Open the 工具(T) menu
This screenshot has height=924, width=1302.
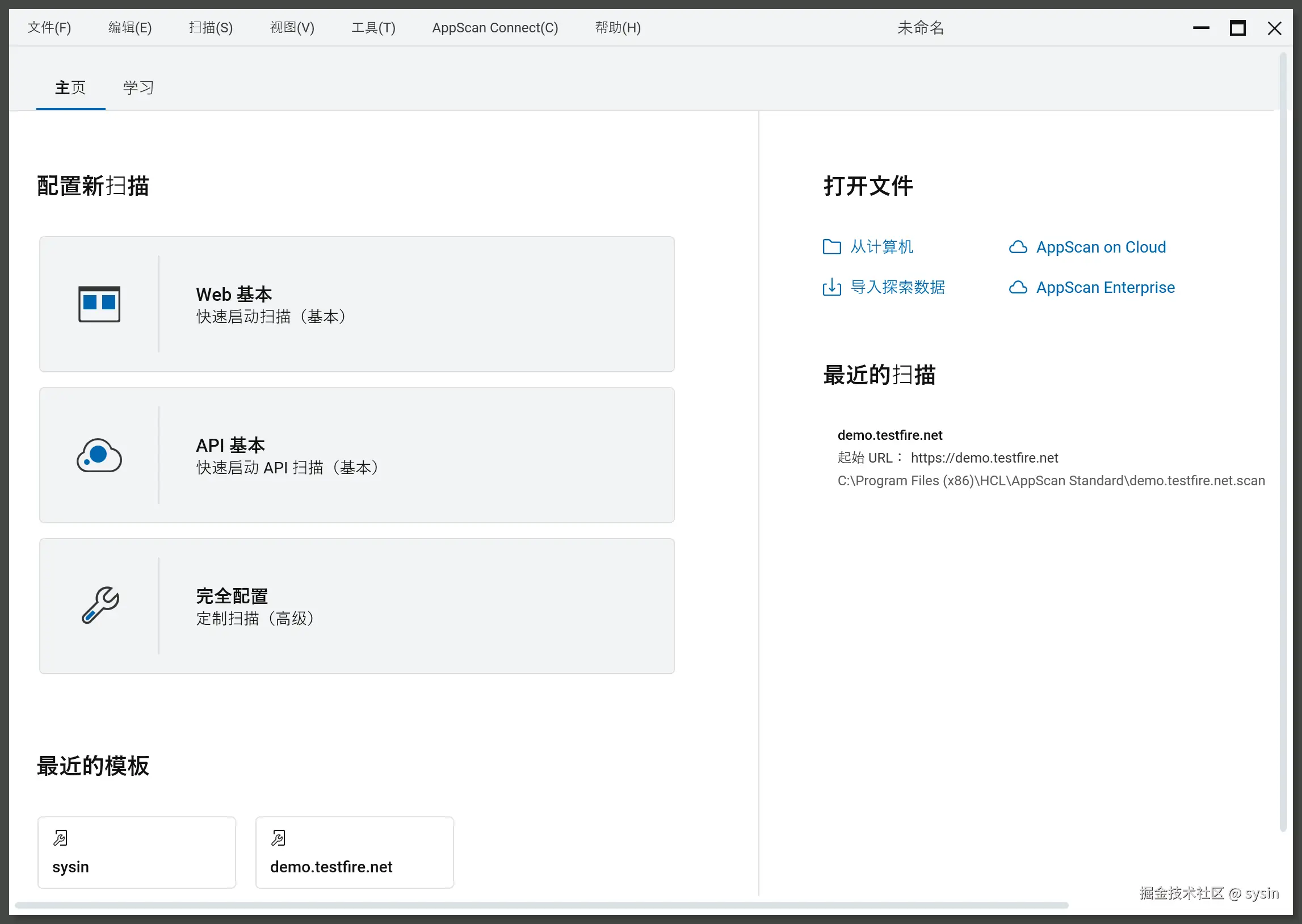373,27
